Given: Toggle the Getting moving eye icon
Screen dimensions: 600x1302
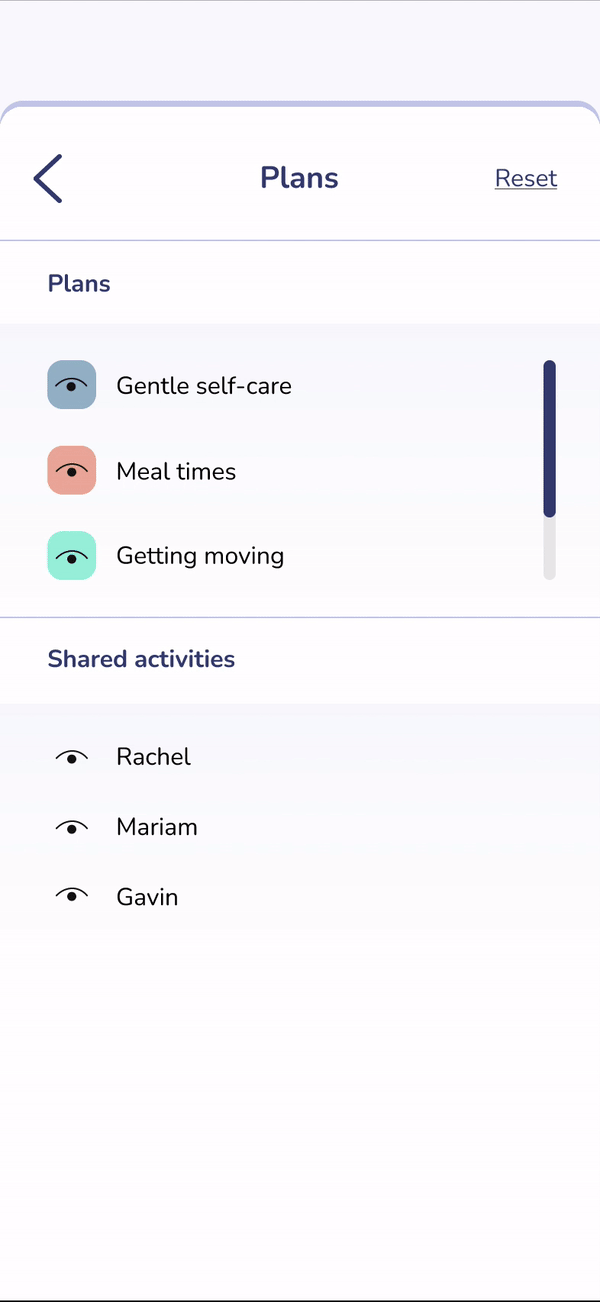Looking at the screenshot, I should 72,556.
